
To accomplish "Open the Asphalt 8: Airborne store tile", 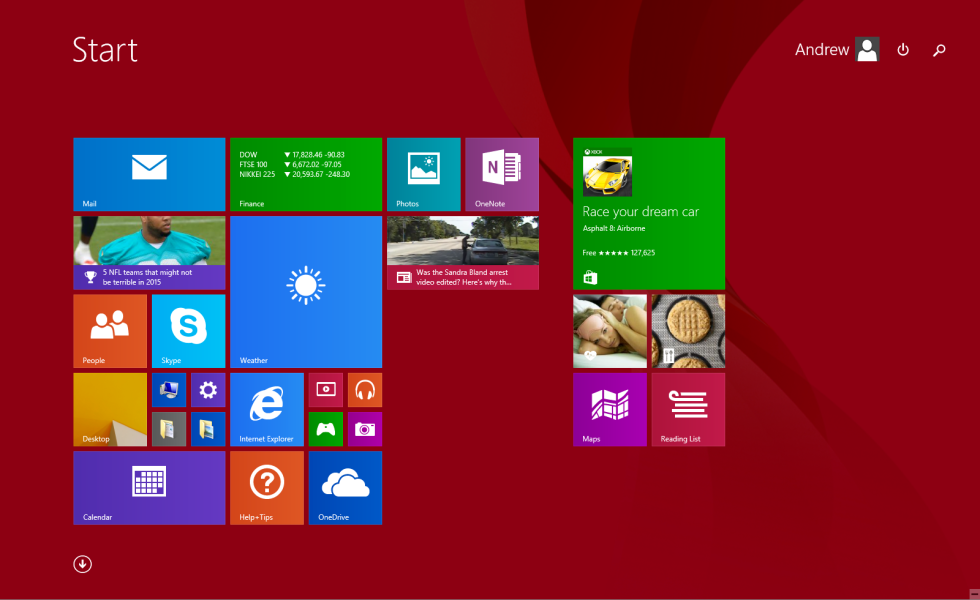I will 649,214.
